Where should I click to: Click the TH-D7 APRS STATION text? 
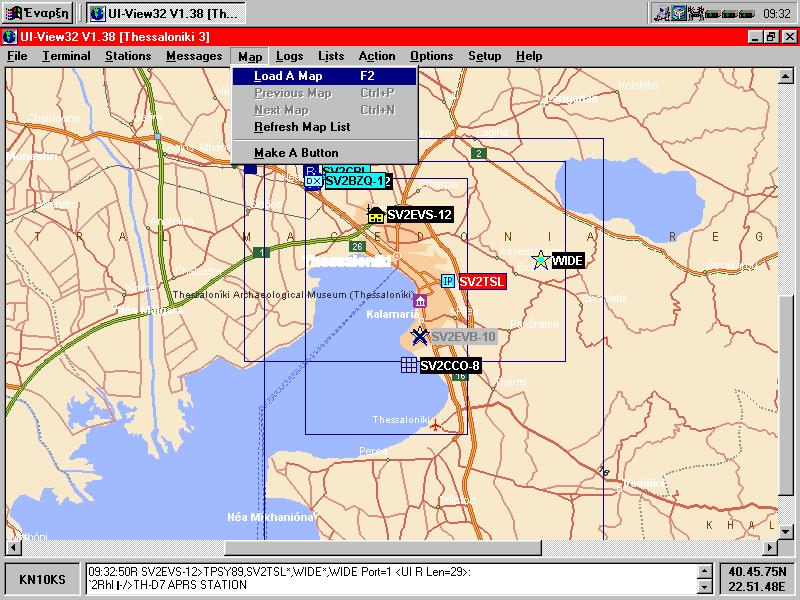pyautogui.click(x=190, y=585)
